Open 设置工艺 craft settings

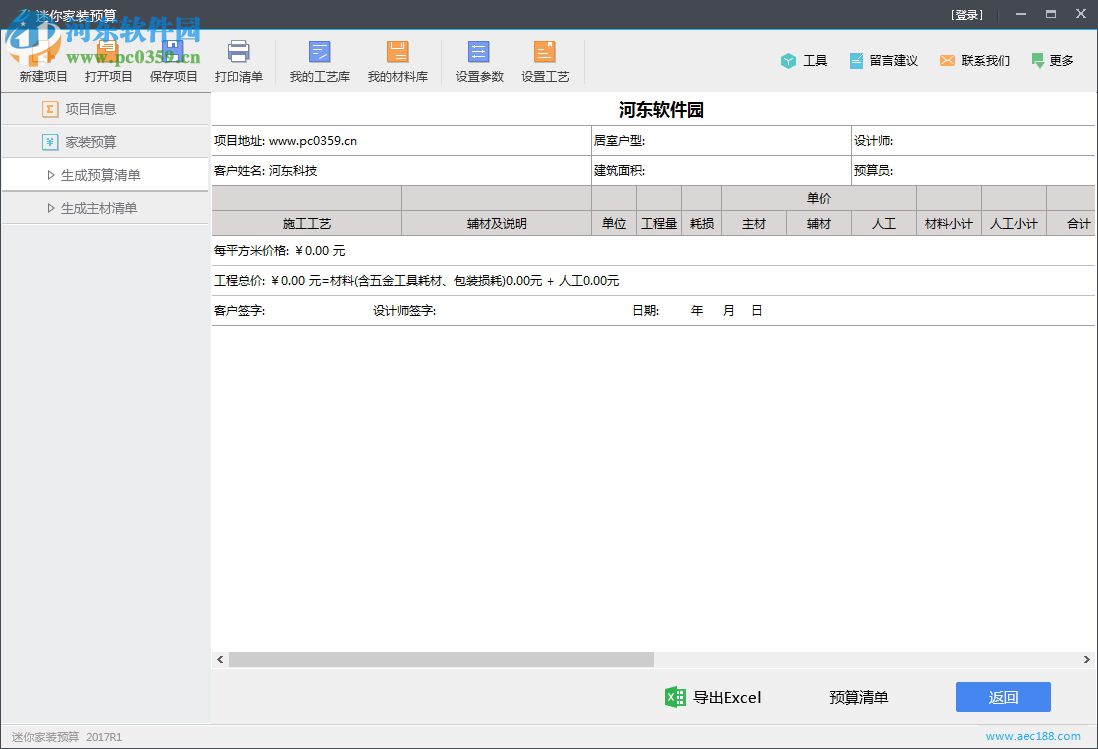(545, 60)
